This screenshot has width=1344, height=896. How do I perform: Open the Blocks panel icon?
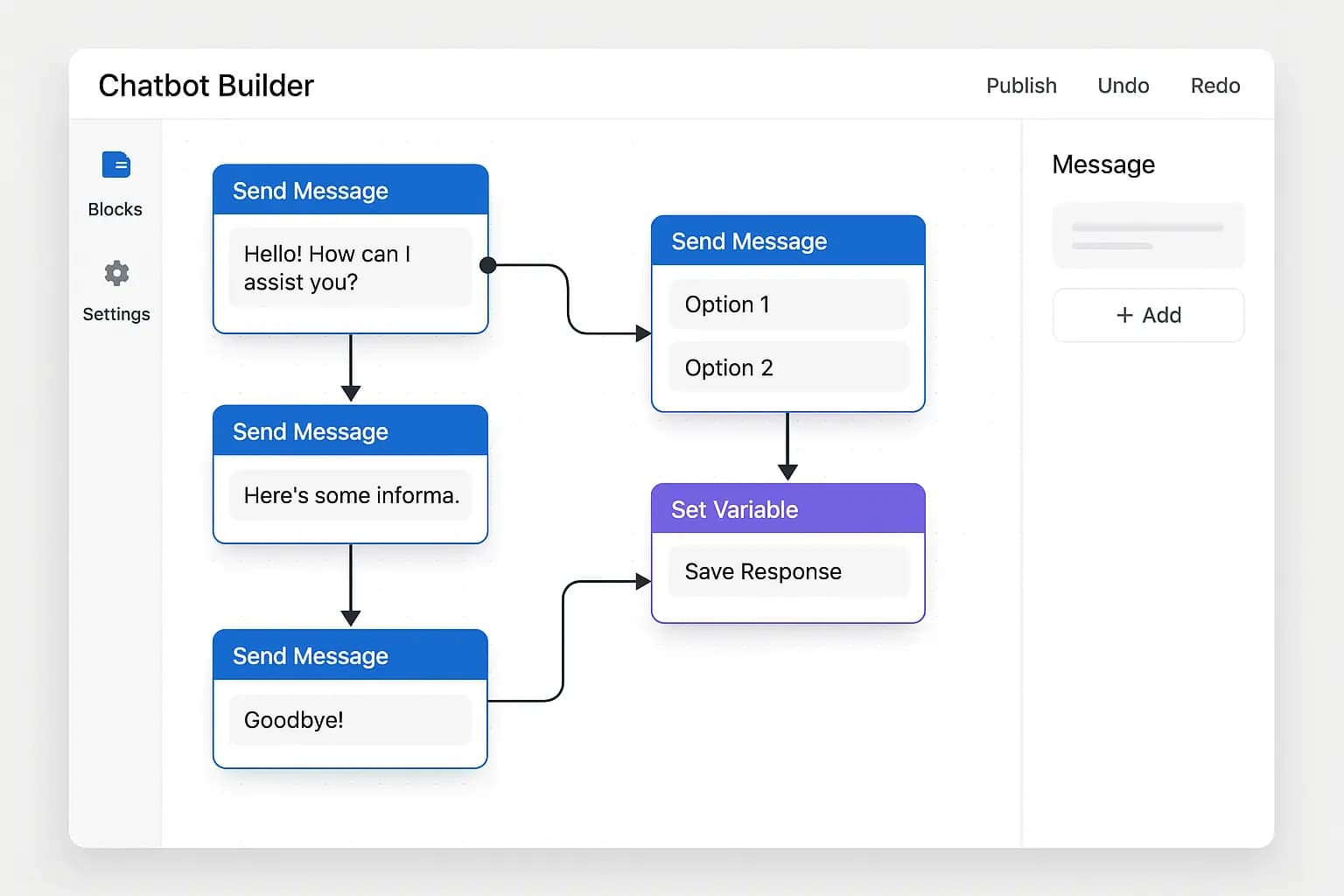click(115, 165)
